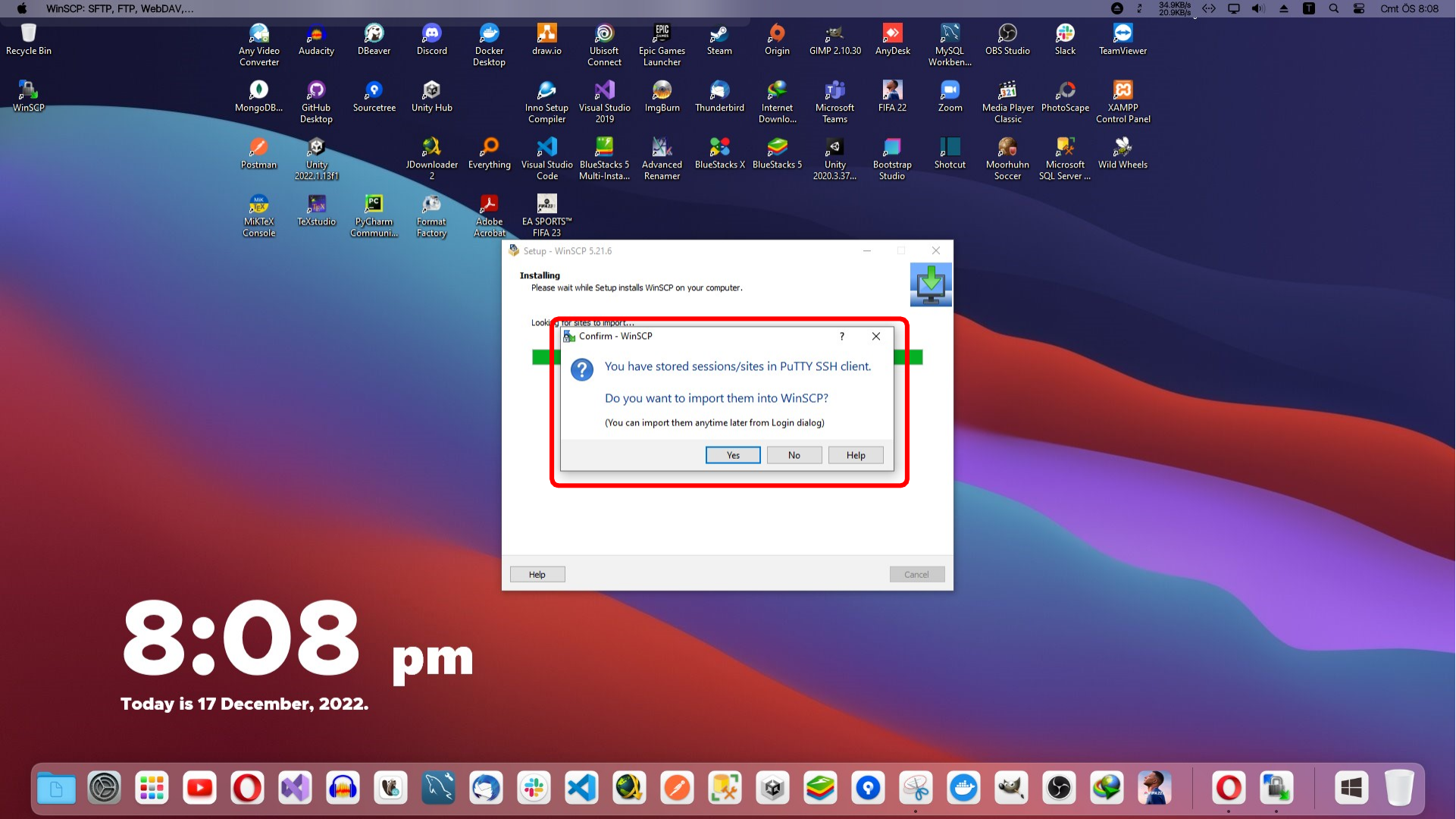Open the Apple menu in the menu bar
Image resolution: width=1456 pixels, height=819 pixels.
pyautogui.click(x=22, y=8)
